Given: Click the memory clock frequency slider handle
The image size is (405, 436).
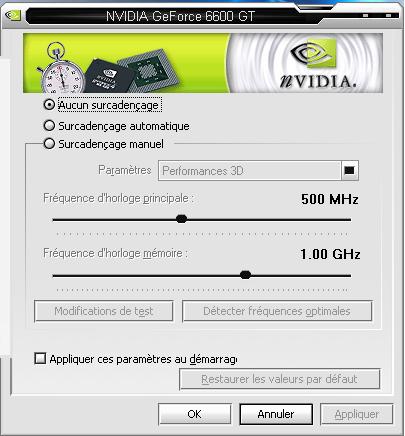Looking at the screenshot, I should pos(245,275).
